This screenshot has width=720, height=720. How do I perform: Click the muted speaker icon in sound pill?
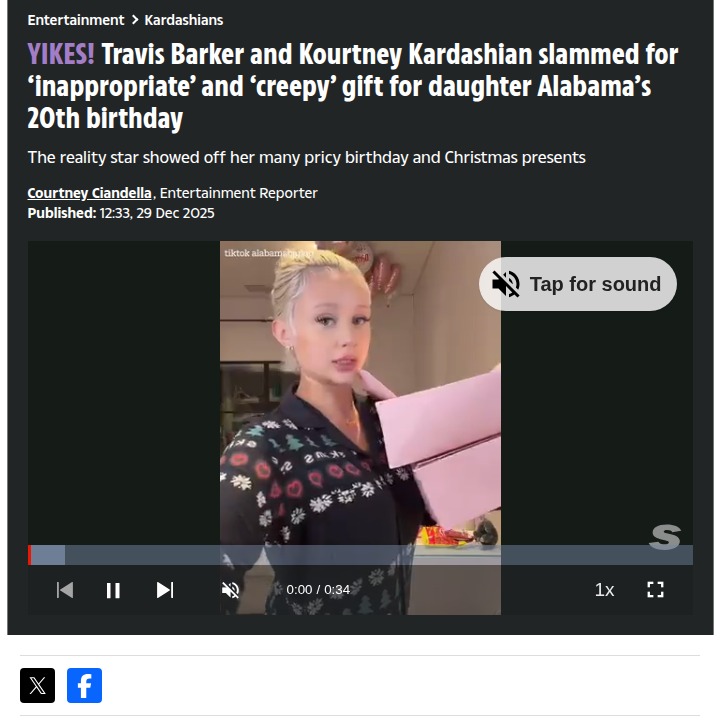[506, 284]
